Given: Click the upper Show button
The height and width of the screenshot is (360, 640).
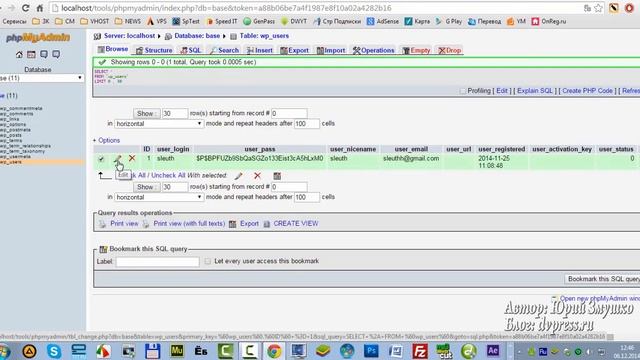Looking at the screenshot, I should point(146,113).
